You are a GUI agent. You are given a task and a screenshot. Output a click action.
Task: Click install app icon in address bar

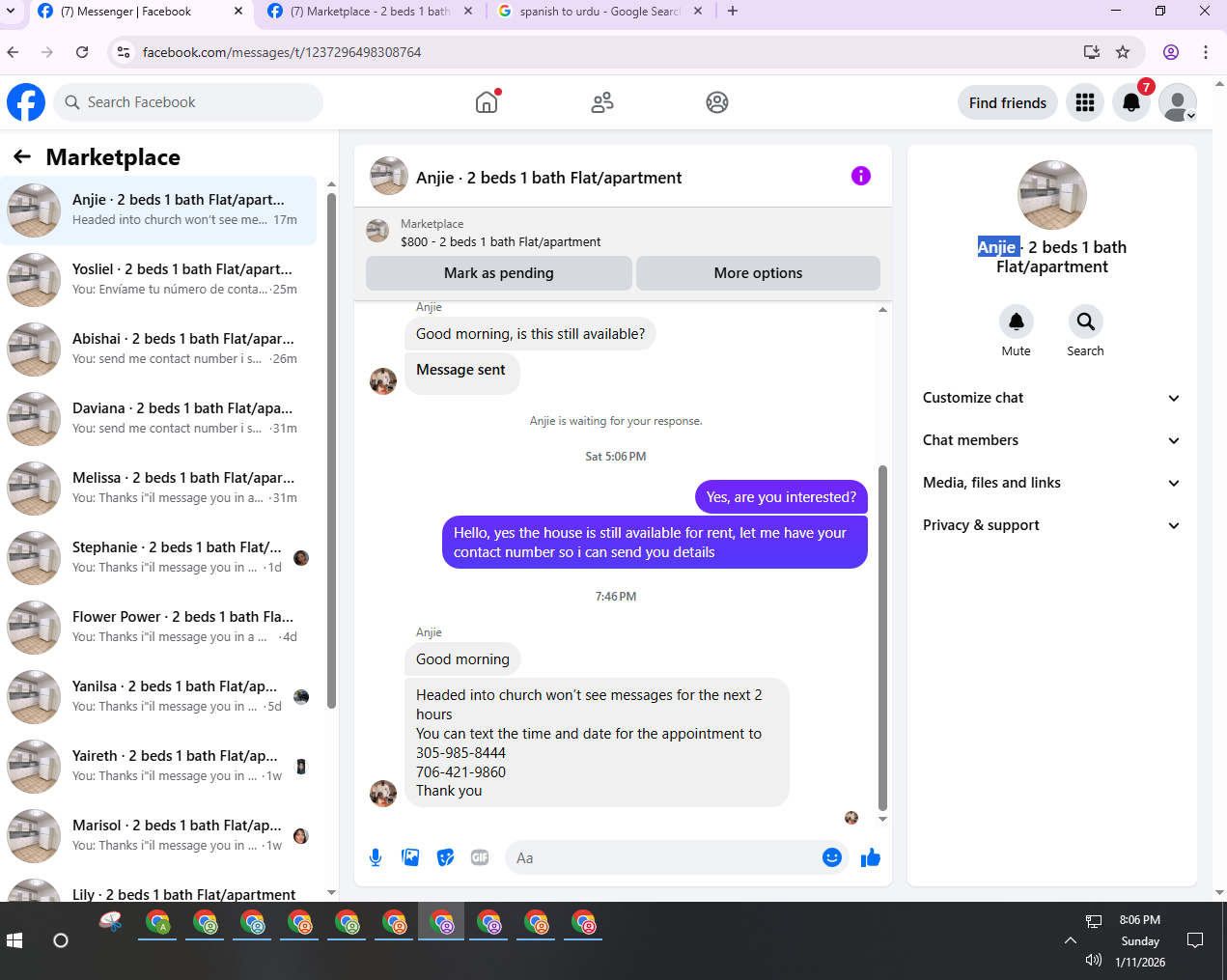click(1092, 52)
